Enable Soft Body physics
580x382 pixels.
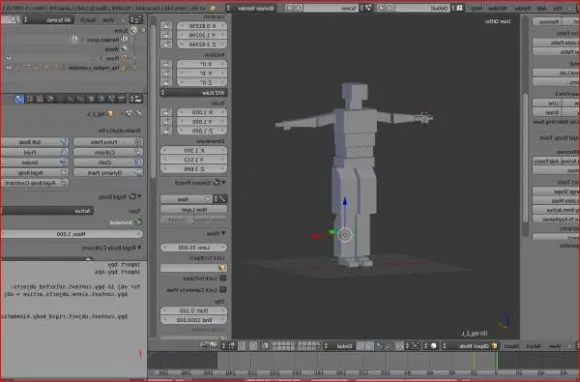click(x=35, y=142)
